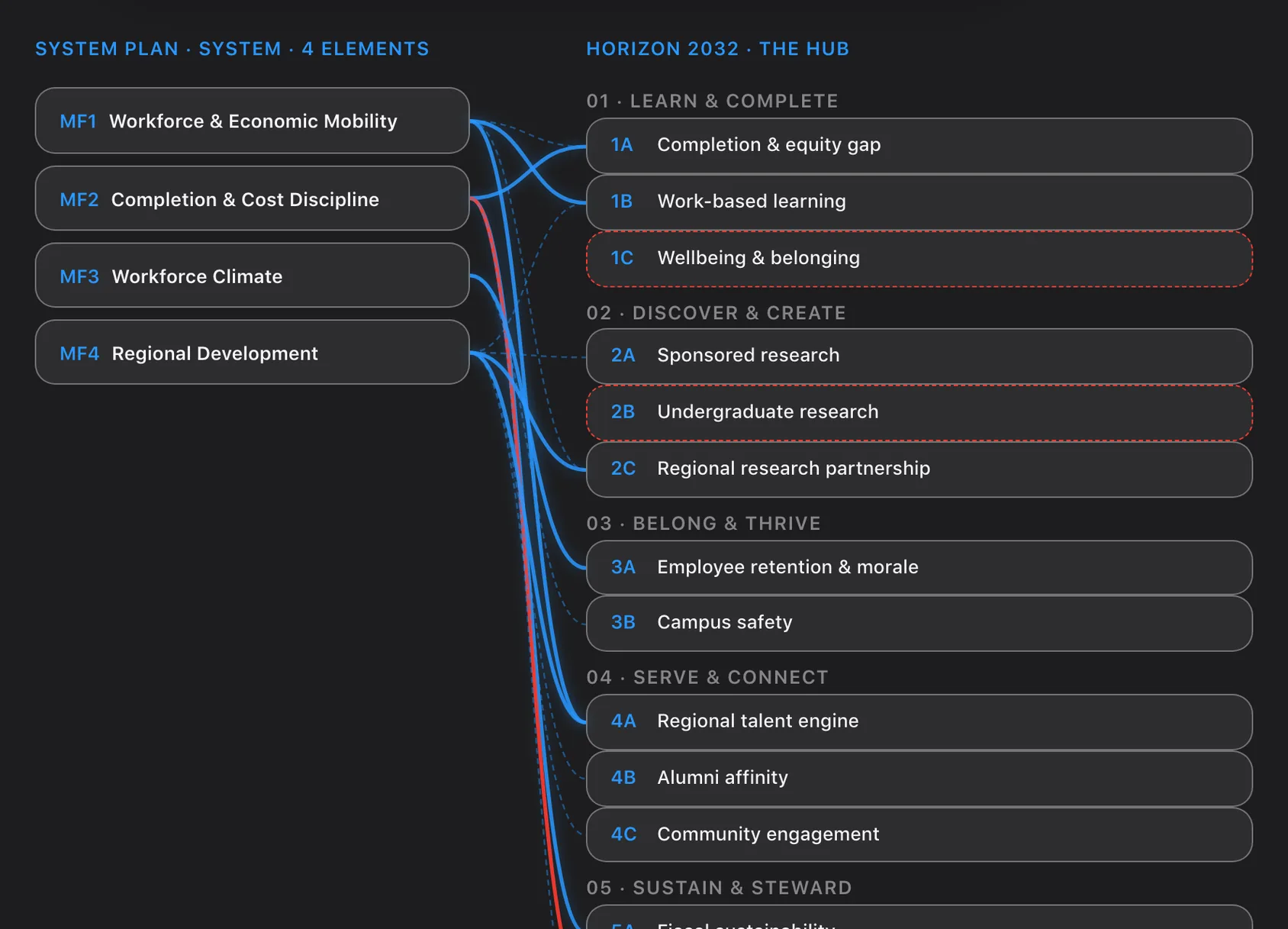The image size is (1288, 929).
Task: Open 3A Employee retention & morale
Action: click(x=919, y=567)
